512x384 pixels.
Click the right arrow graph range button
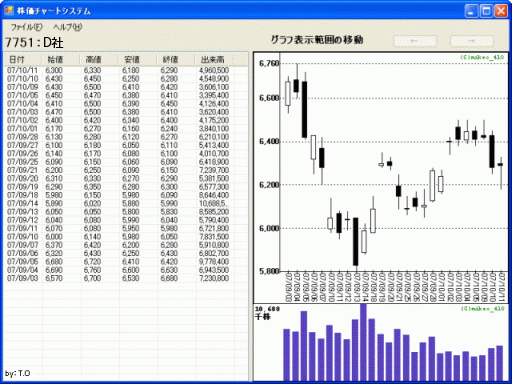click(x=472, y=41)
